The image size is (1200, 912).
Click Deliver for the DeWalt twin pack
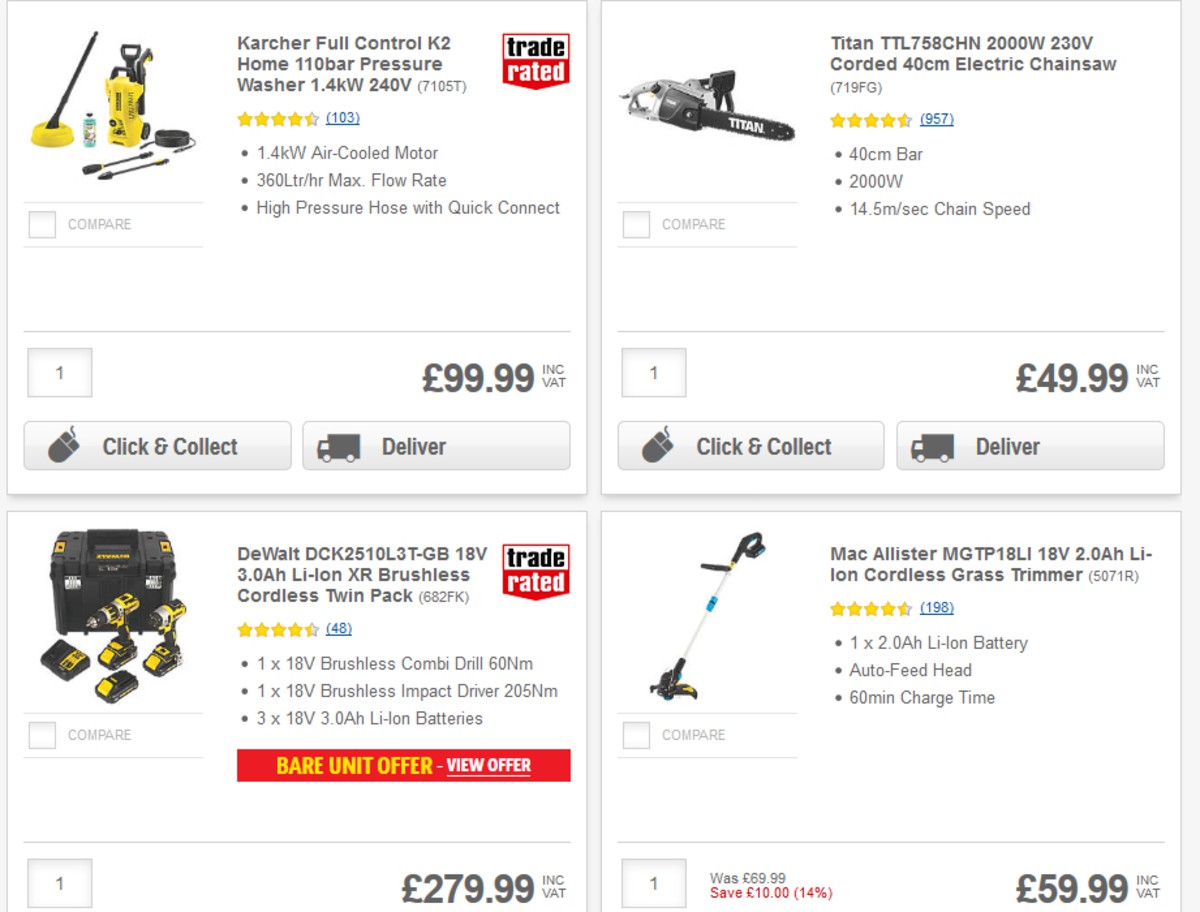[435, 908]
